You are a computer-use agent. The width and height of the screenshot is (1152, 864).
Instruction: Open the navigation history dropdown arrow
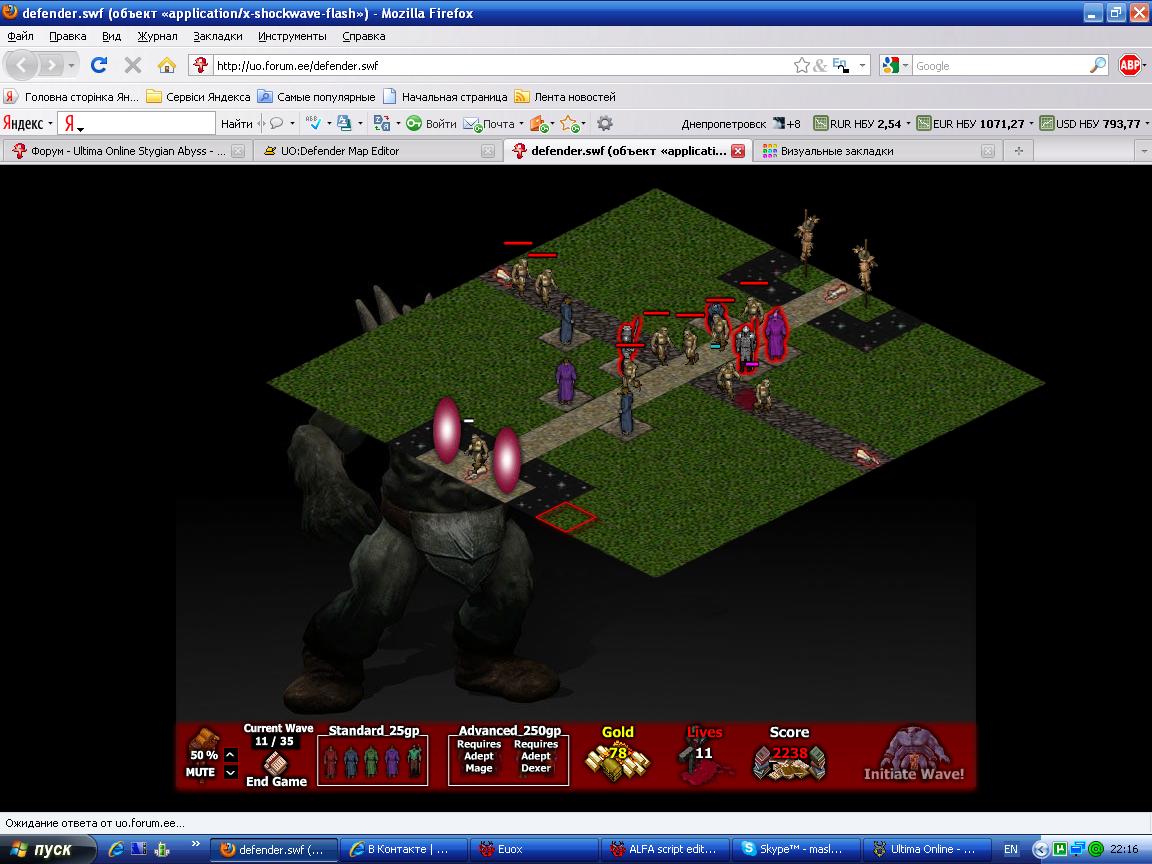pyautogui.click(x=71, y=65)
